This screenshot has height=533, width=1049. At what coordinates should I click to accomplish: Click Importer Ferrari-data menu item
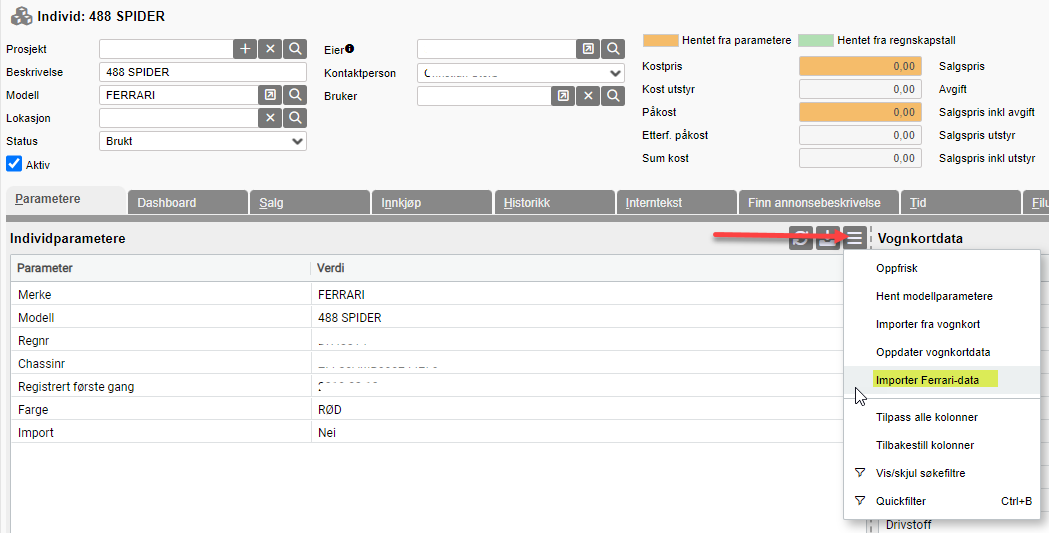[942, 380]
